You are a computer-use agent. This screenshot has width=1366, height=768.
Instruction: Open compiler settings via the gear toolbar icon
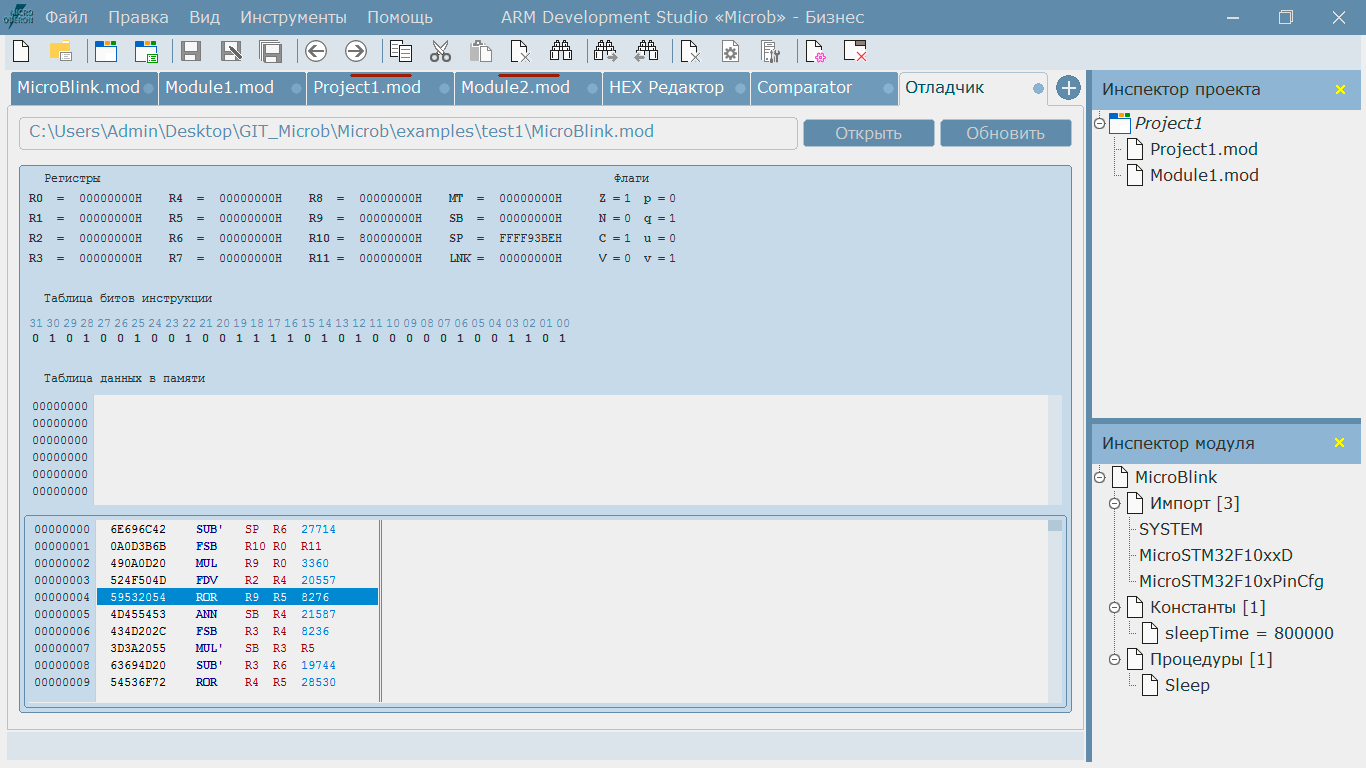coord(731,51)
